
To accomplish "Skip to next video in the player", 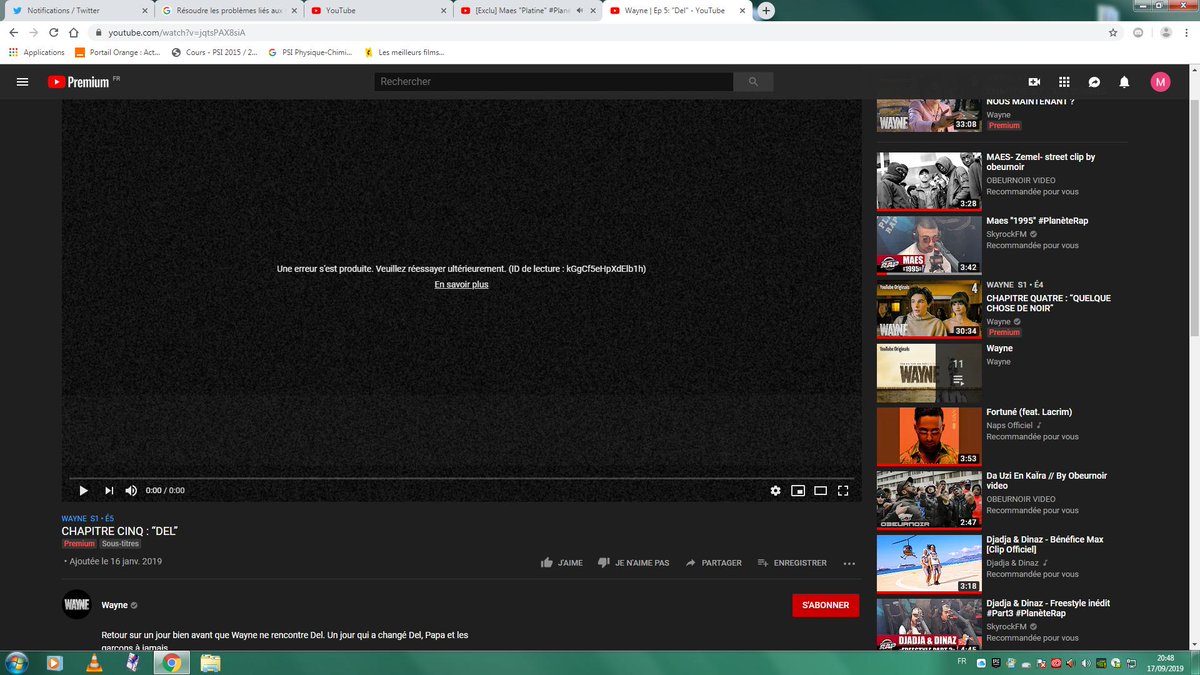I will tap(108, 490).
